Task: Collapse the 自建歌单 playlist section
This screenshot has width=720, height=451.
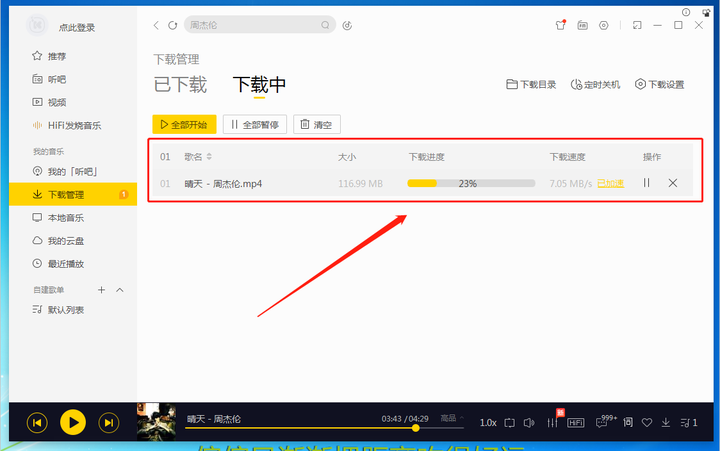Action: (120, 290)
